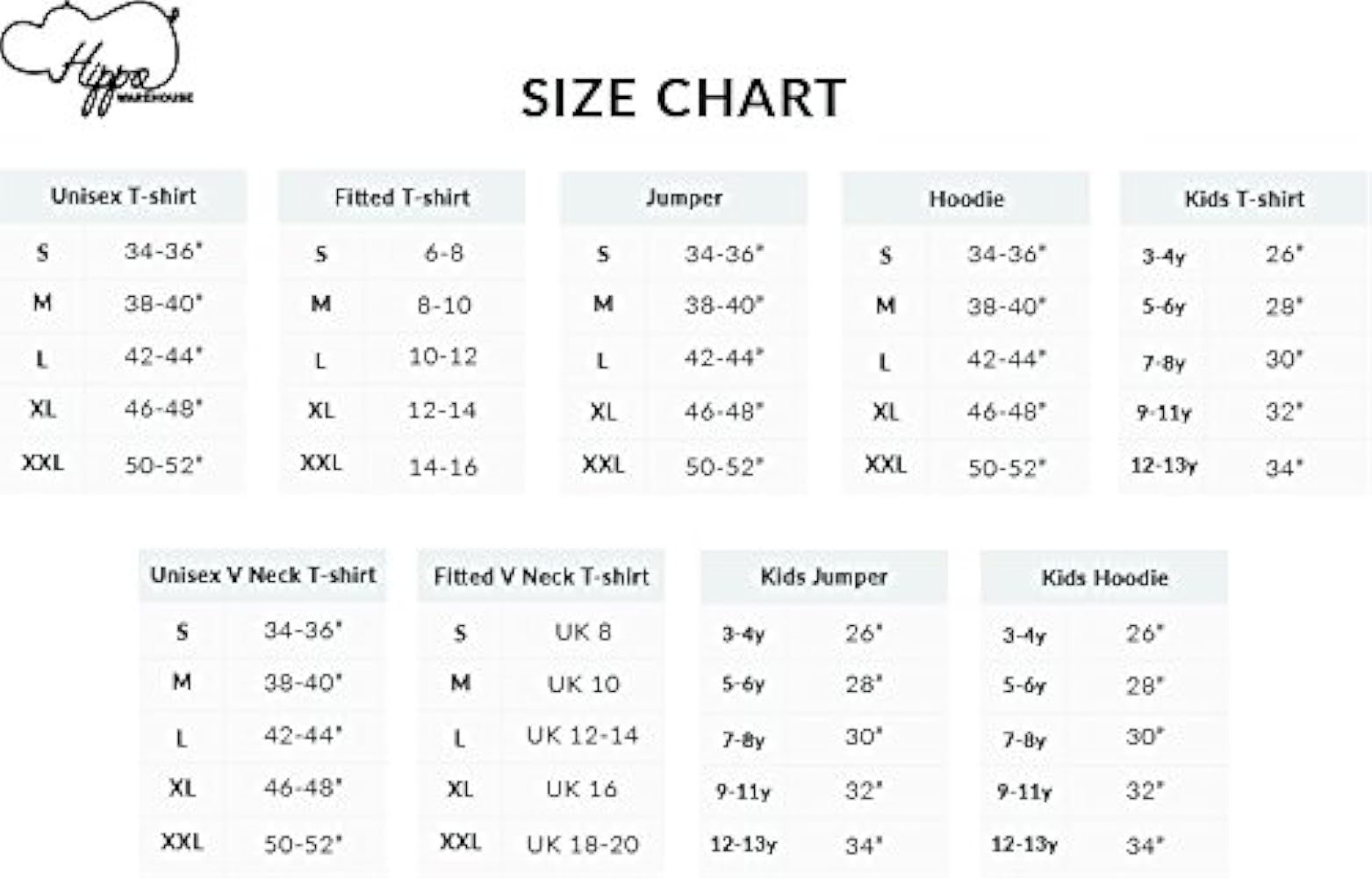1372x878 pixels.
Task: Click the UK 18-20 size value
Action: click(x=583, y=845)
